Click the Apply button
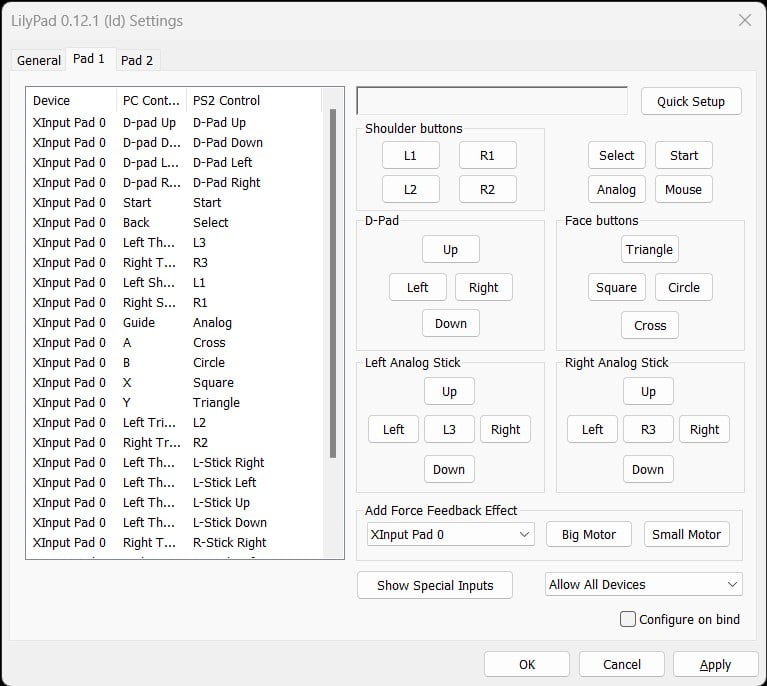Image resolution: width=767 pixels, height=686 pixels. tap(716, 664)
